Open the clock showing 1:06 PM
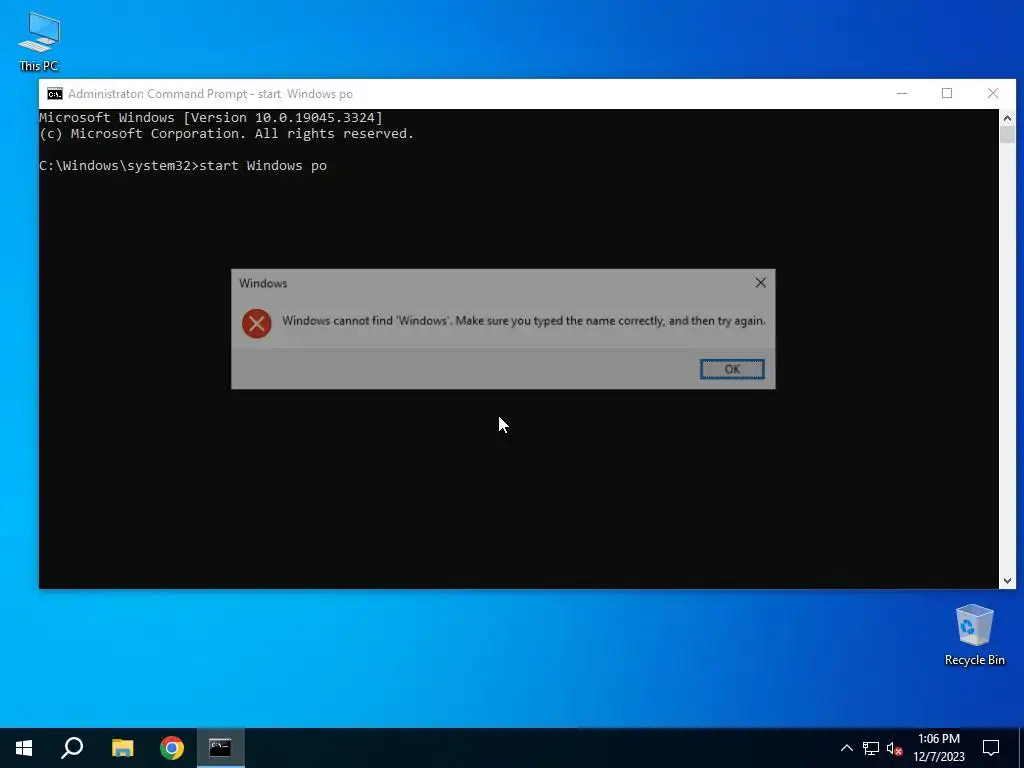The height and width of the screenshot is (768, 1024). pos(938,748)
